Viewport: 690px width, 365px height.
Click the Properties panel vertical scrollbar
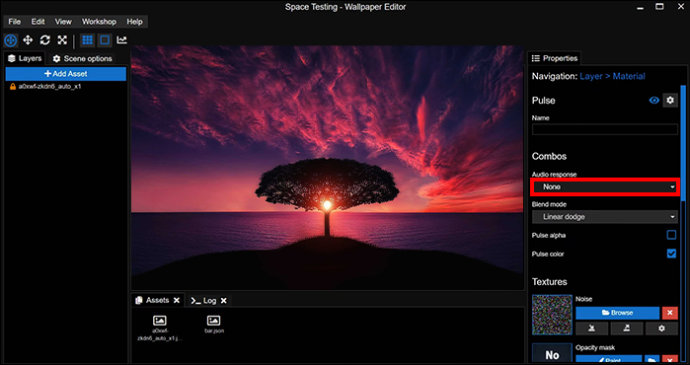(683, 143)
